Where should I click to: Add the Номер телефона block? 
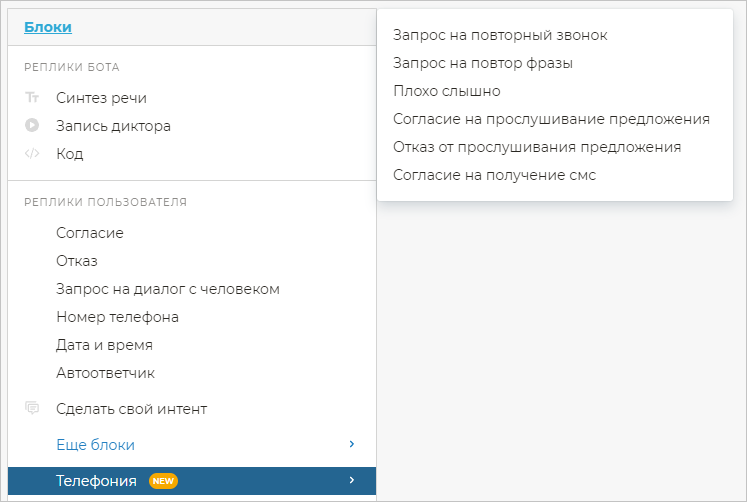[117, 317]
